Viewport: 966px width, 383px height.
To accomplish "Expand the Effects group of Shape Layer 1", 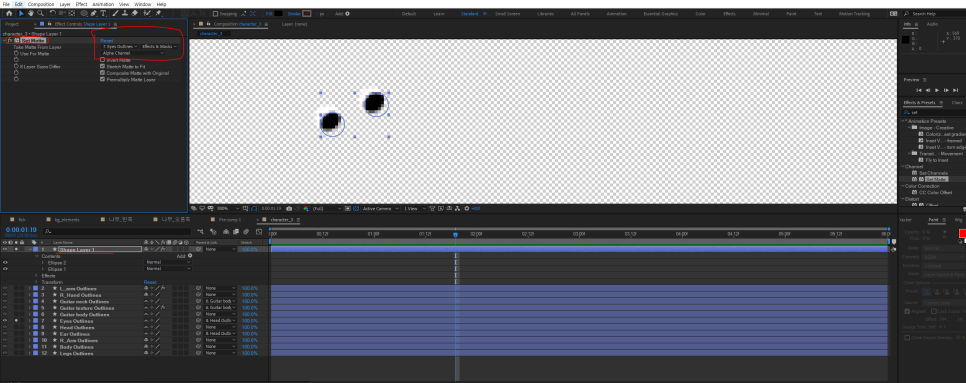I will tap(37, 276).
